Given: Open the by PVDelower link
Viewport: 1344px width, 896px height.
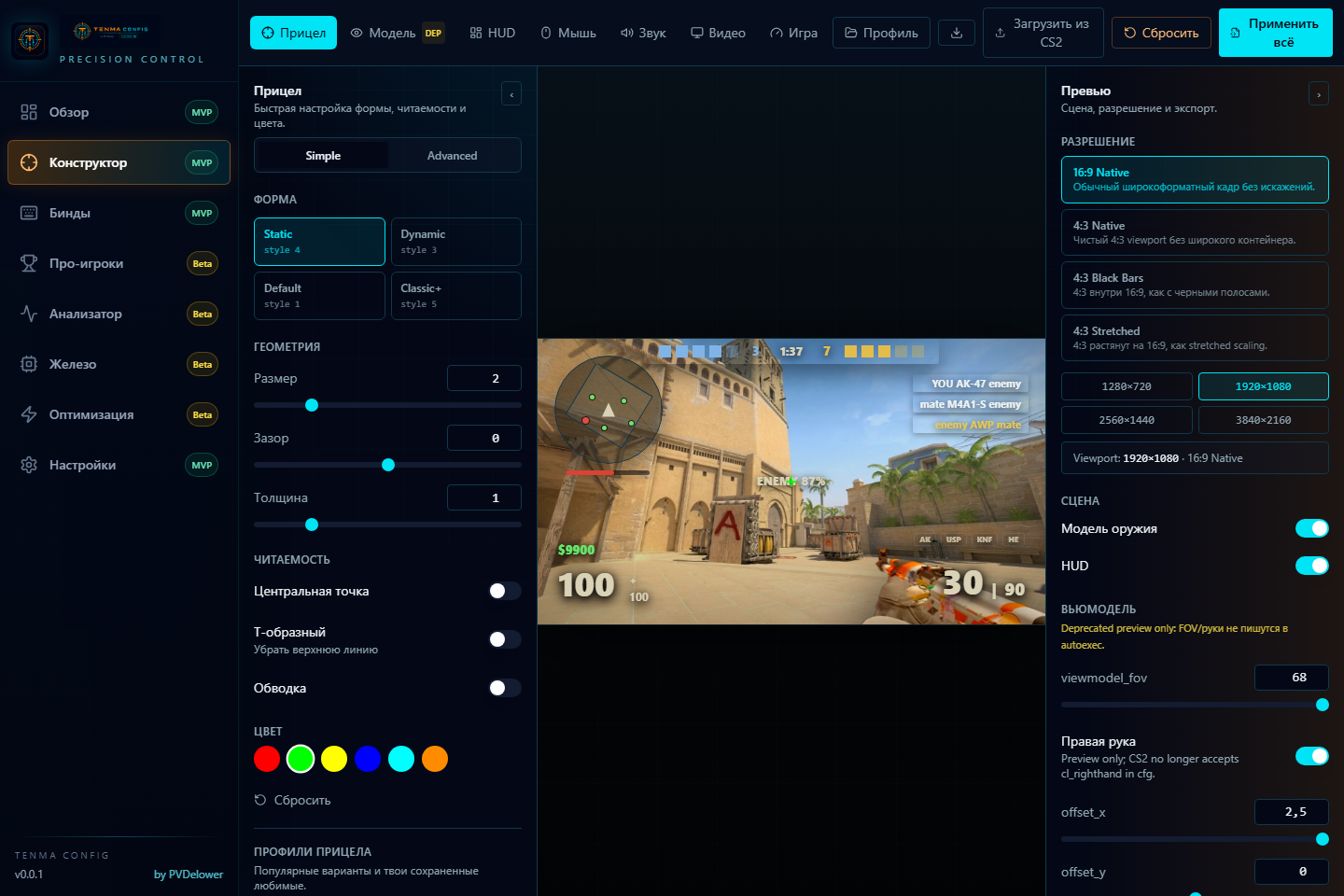Looking at the screenshot, I should (189, 875).
